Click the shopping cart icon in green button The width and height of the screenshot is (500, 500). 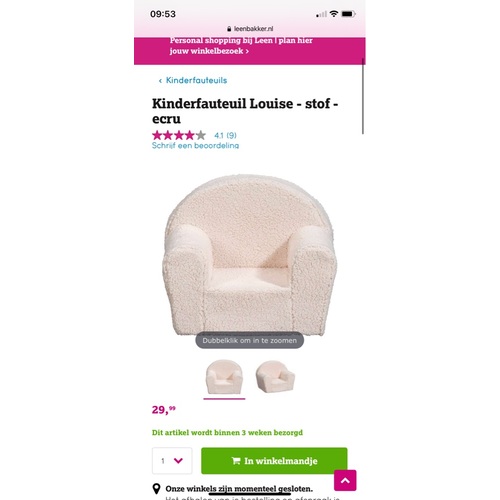(236, 461)
